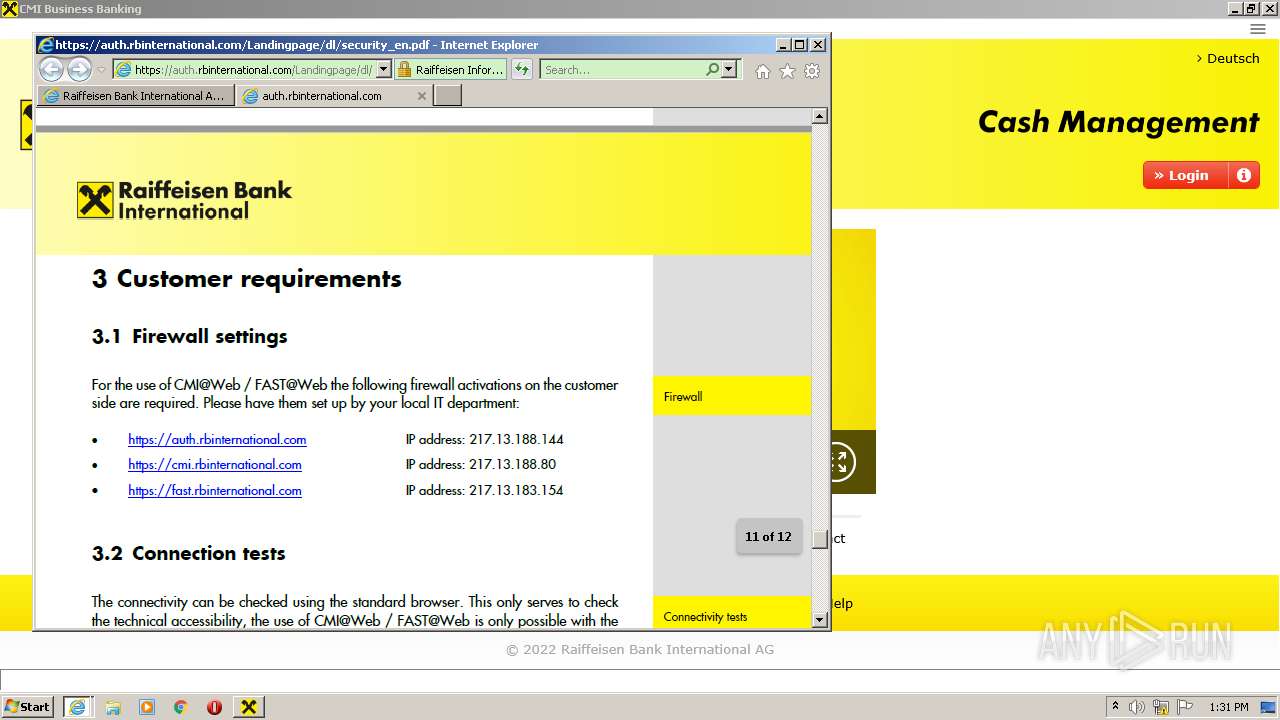Image resolution: width=1280 pixels, height=720 pixels.
Task: Click the copyright 2022 Raiffeisen footer text
Action: point(640,649)
